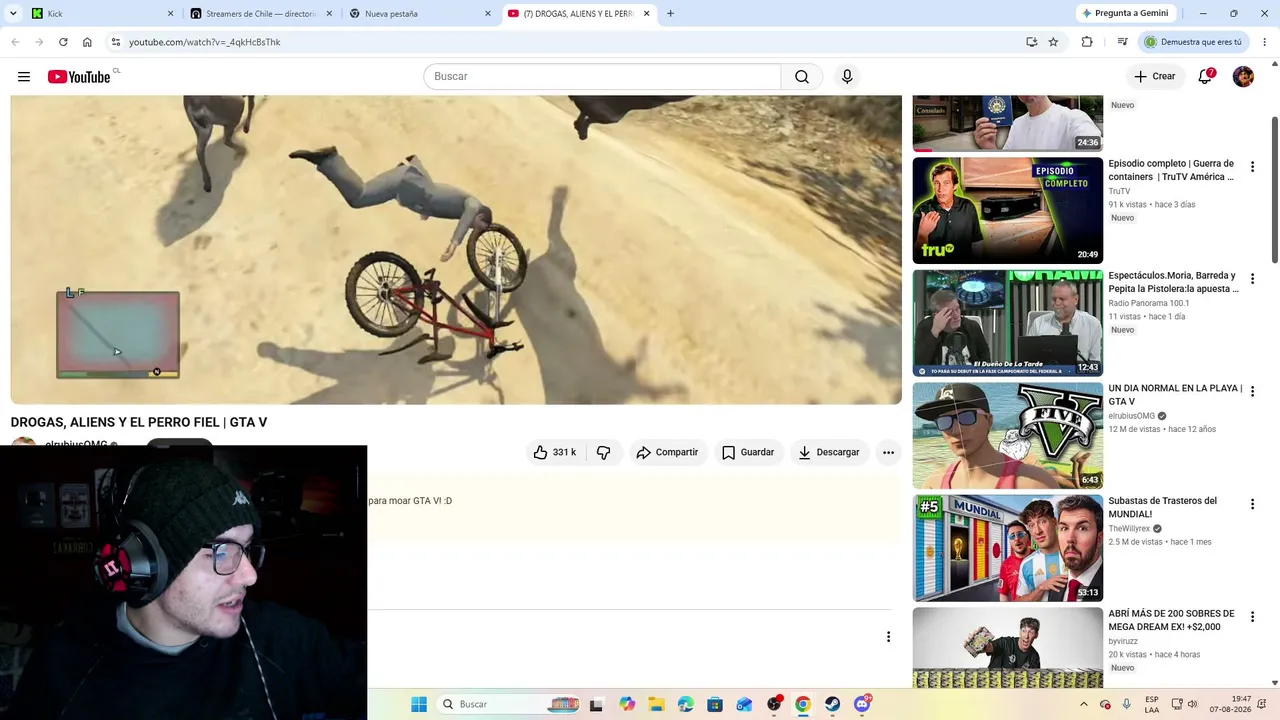Share the video with Compartir

click(x=667, y=452)
